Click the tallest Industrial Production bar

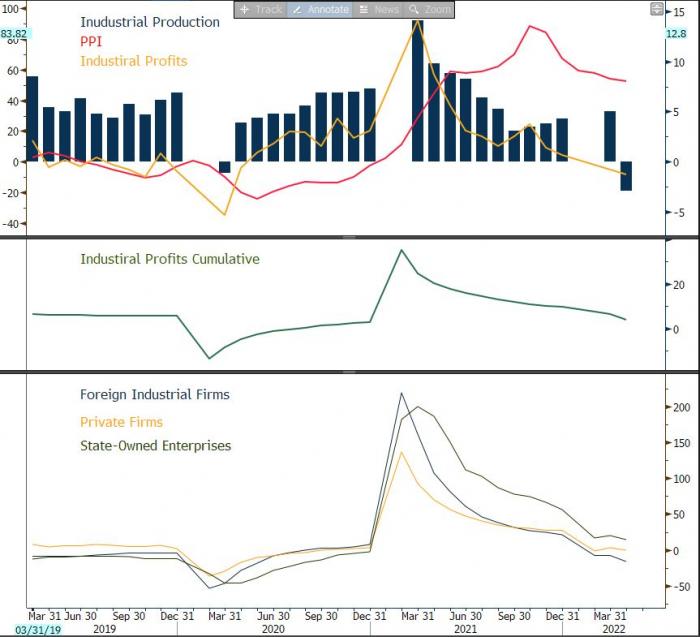coord(417,91)
